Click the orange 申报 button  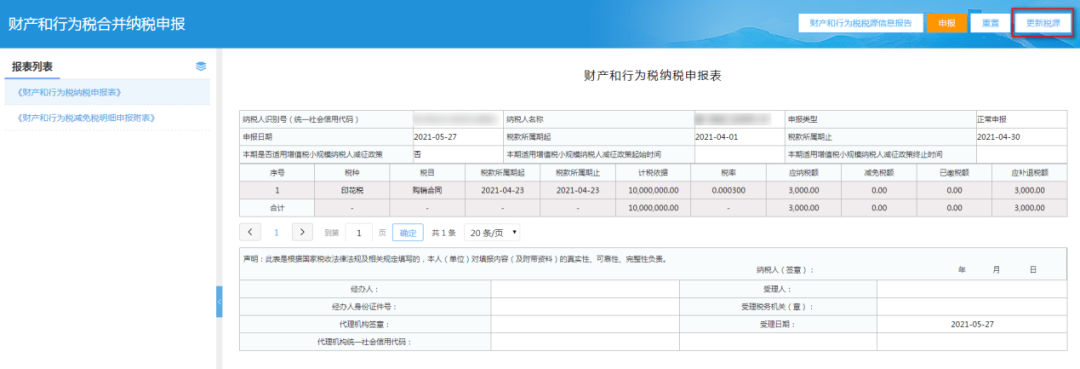946,23
